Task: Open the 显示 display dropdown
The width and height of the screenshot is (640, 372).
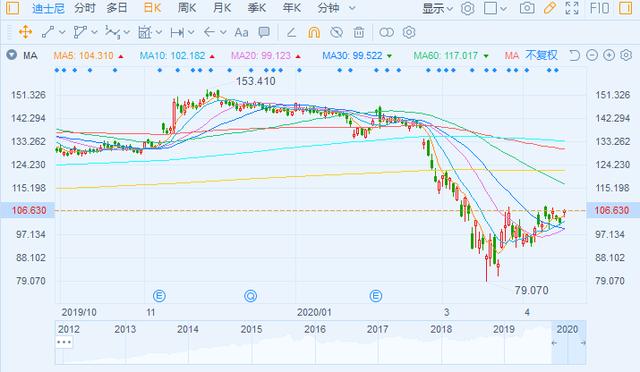Action: point(438,8)
